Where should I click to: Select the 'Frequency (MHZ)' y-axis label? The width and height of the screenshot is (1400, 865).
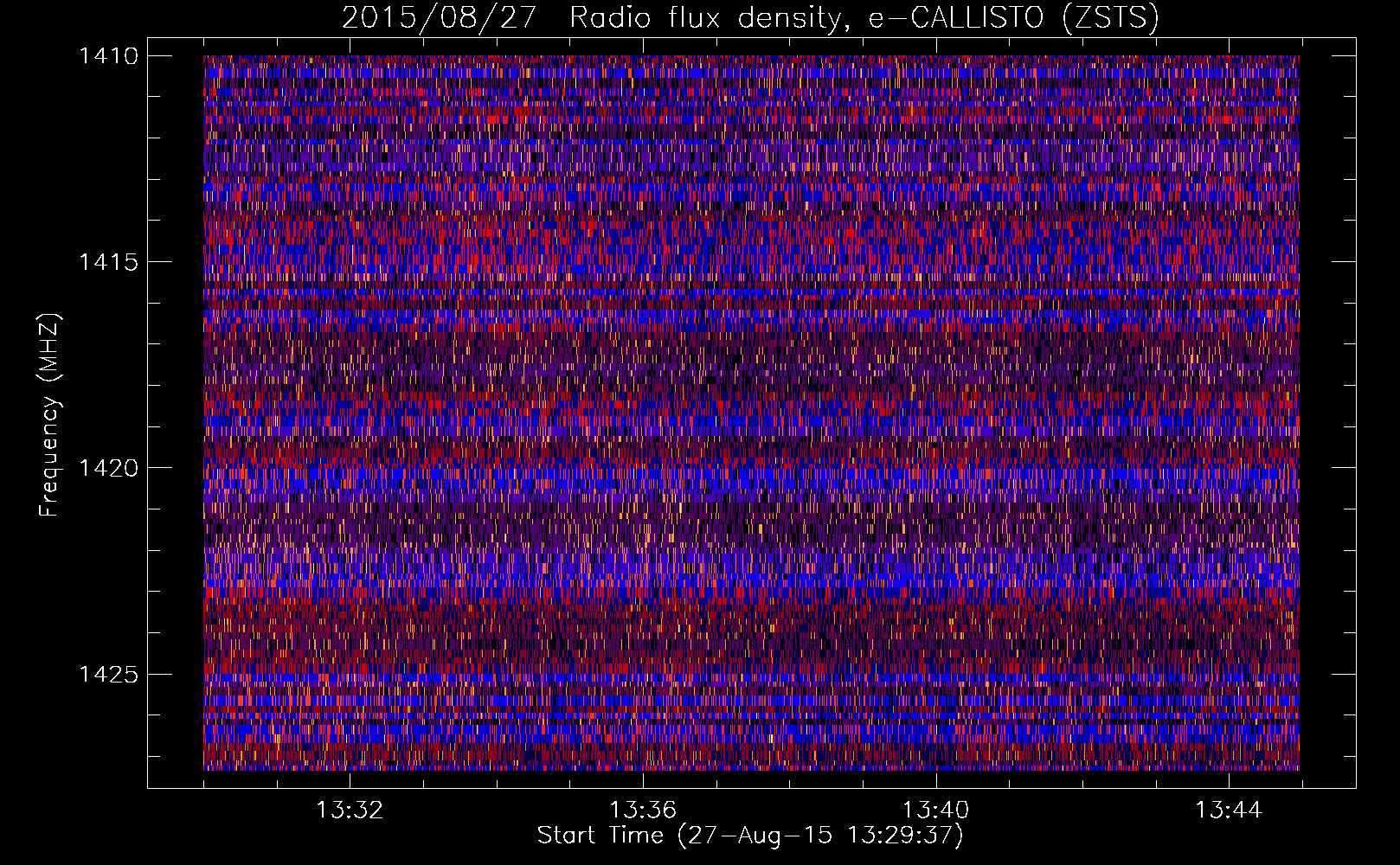(x=49, y=415)
